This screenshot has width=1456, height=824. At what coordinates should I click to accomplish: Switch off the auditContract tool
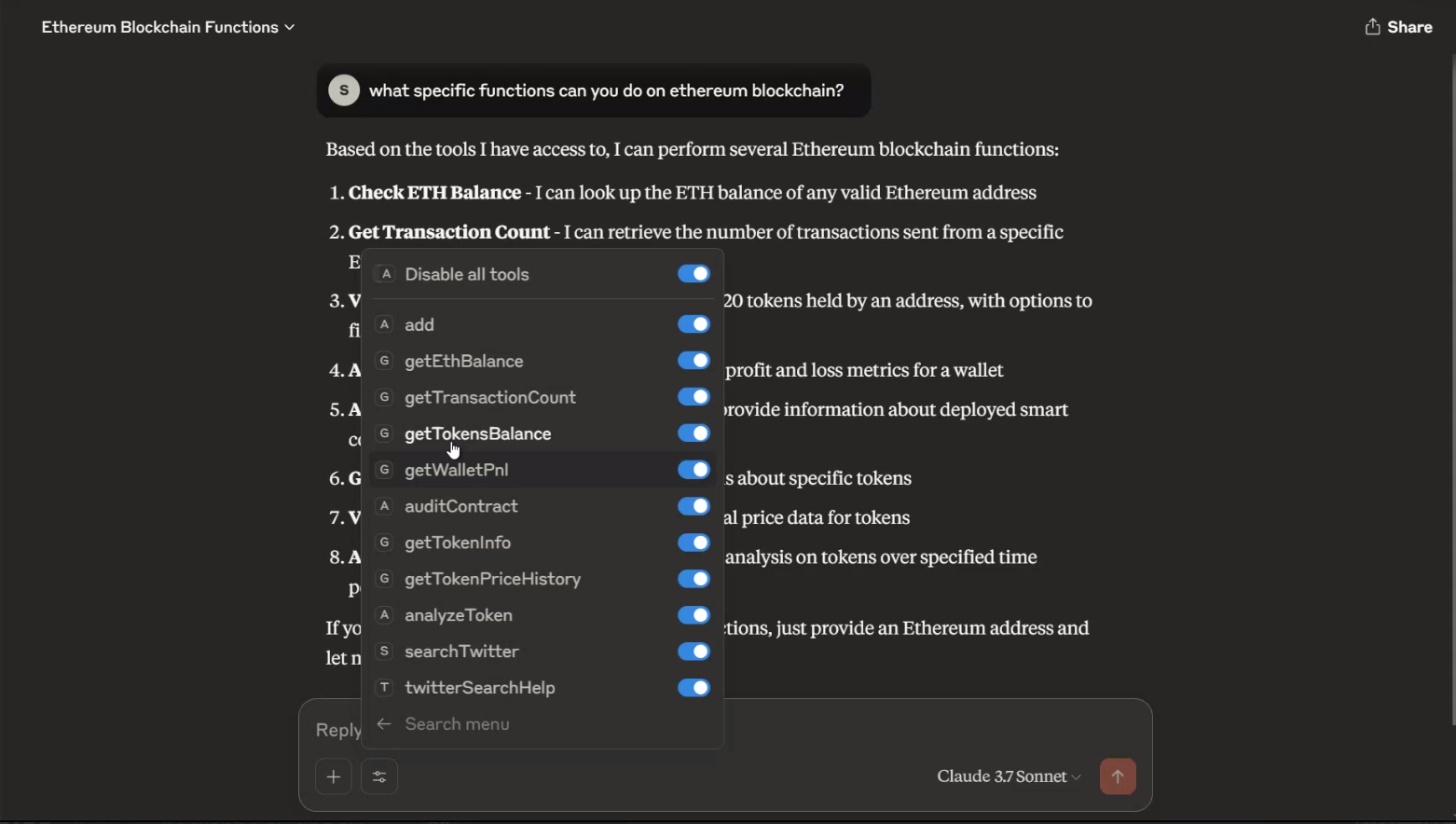click(694, 506)
